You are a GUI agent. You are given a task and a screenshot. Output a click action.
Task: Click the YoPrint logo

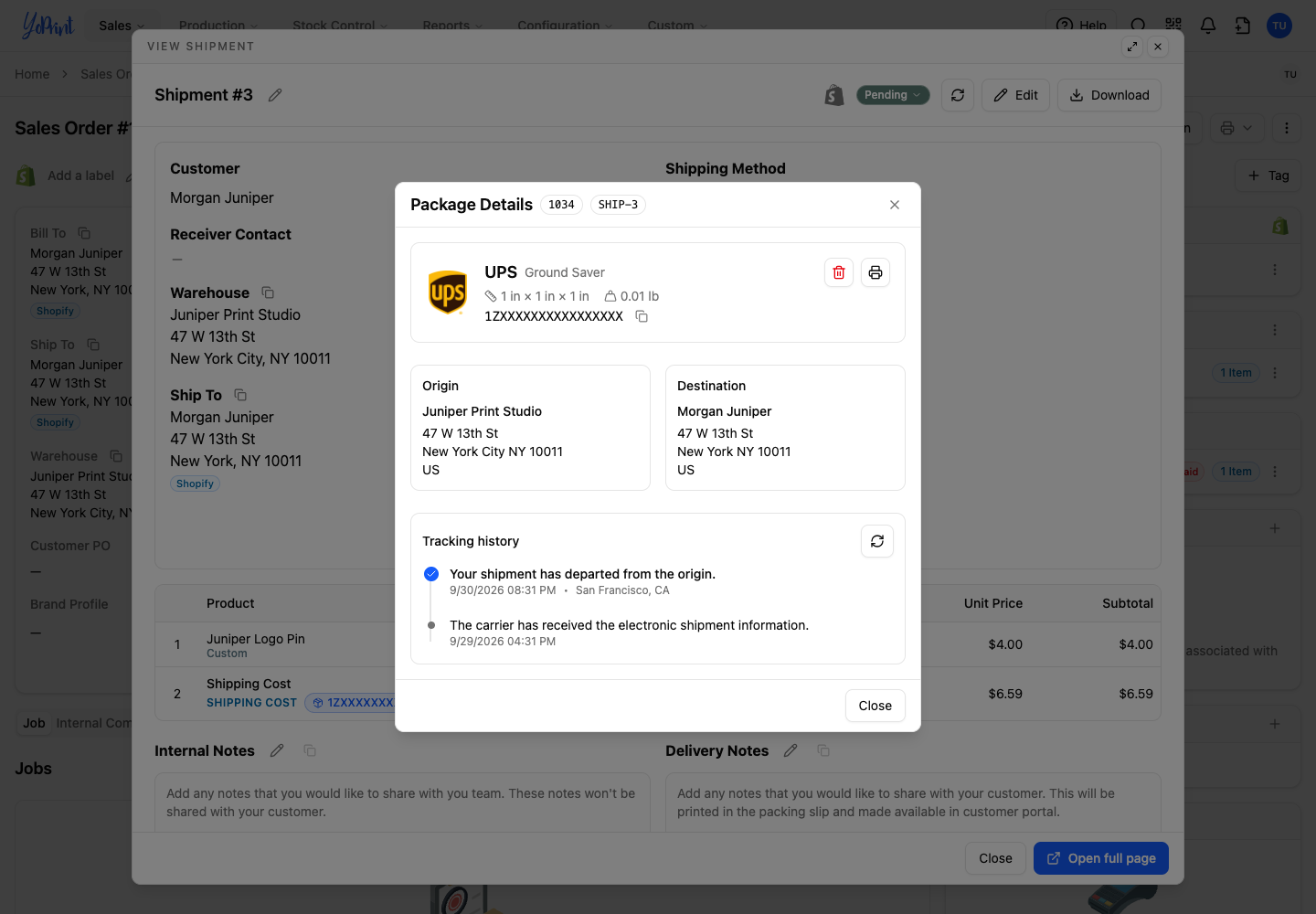click(48, 26)
